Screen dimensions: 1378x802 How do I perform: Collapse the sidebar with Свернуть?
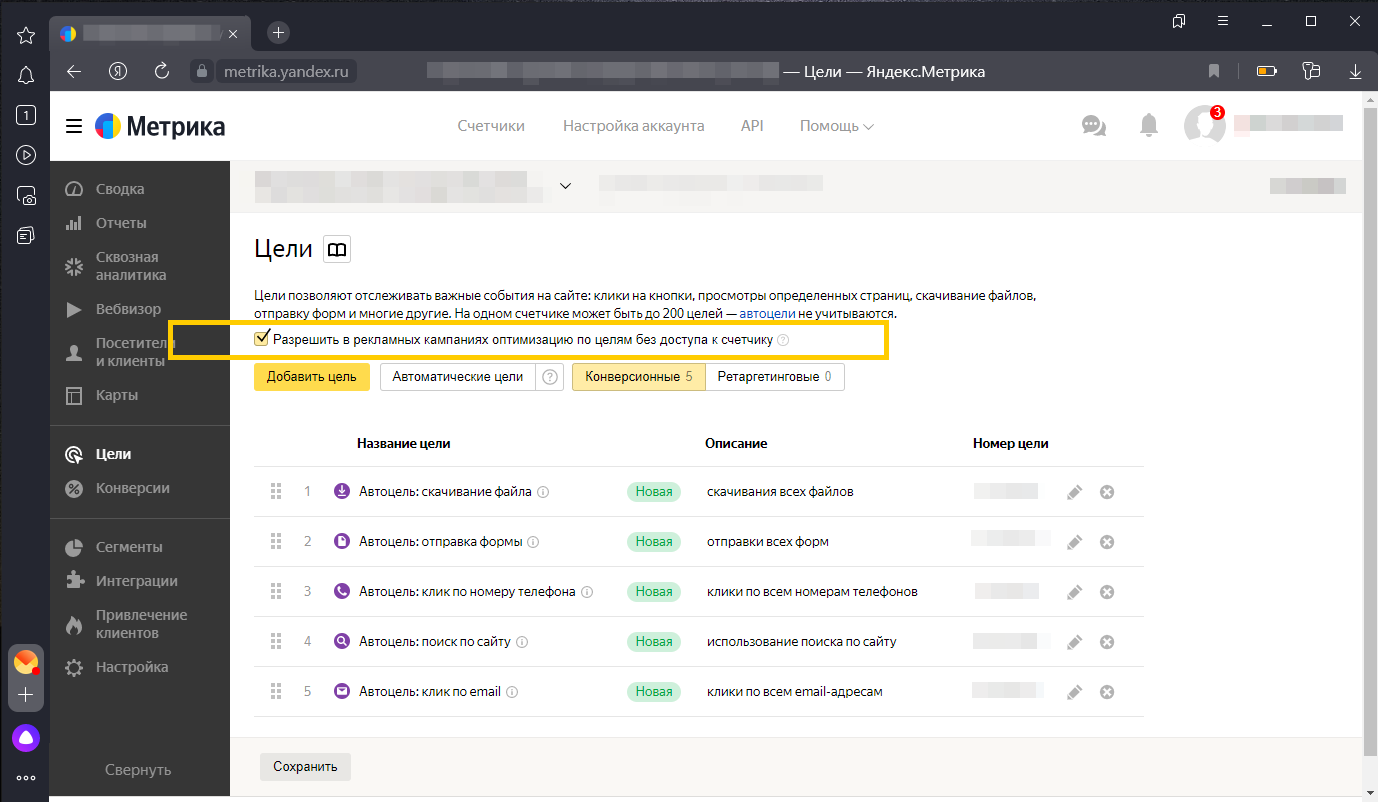click(x=138, y=770)
